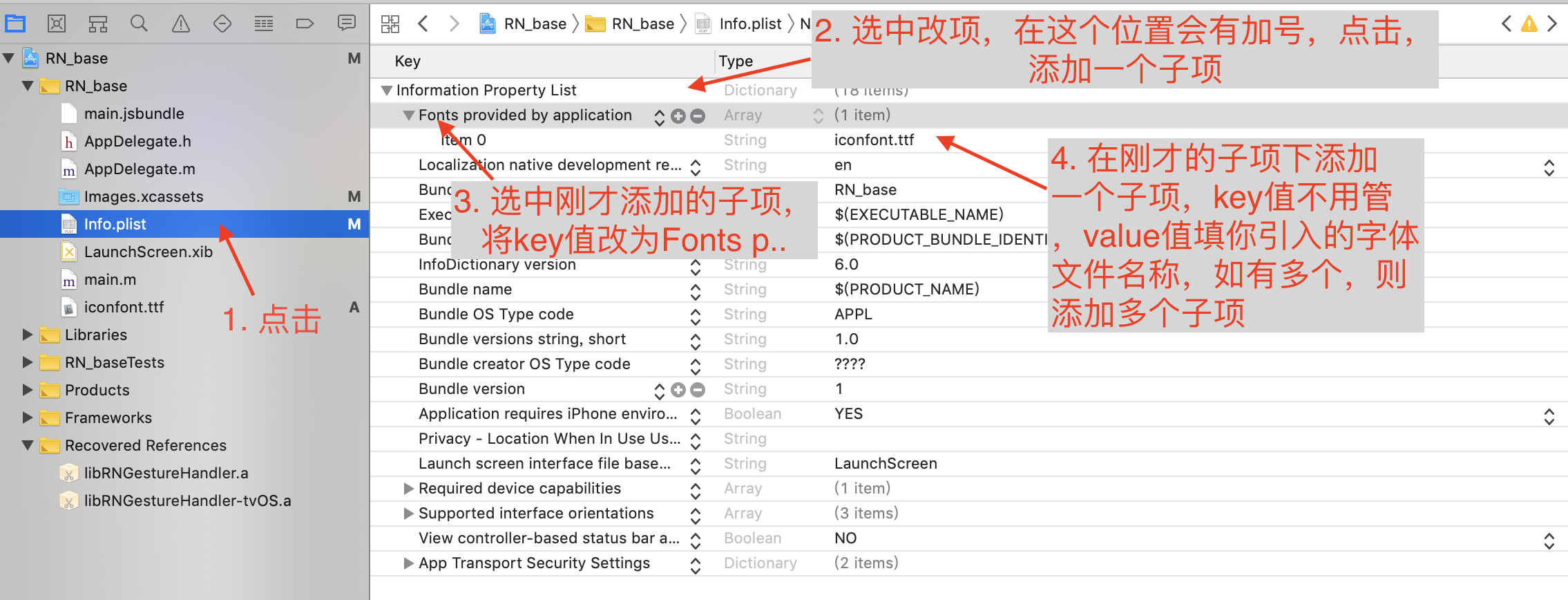Image resolution: width=1568 pixels, height=600 pixels.
Task: Expand Supported interface orientations array
Action: [x=409, y=514]
